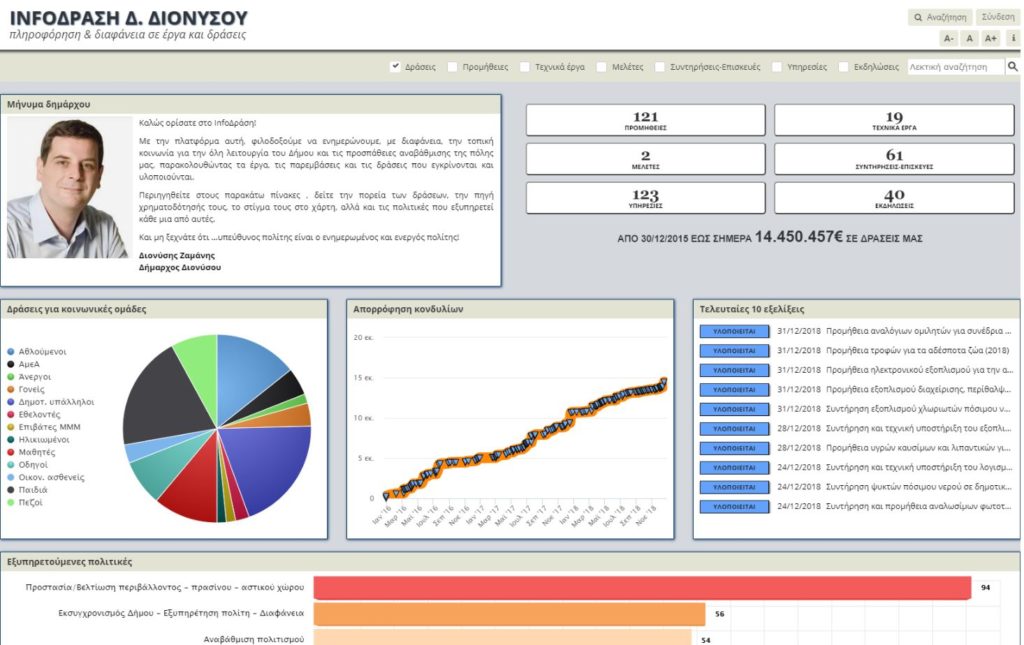Enable the Προμήθειες filter checkbox
Screen dimensions: 1024x645
point(453,67)
